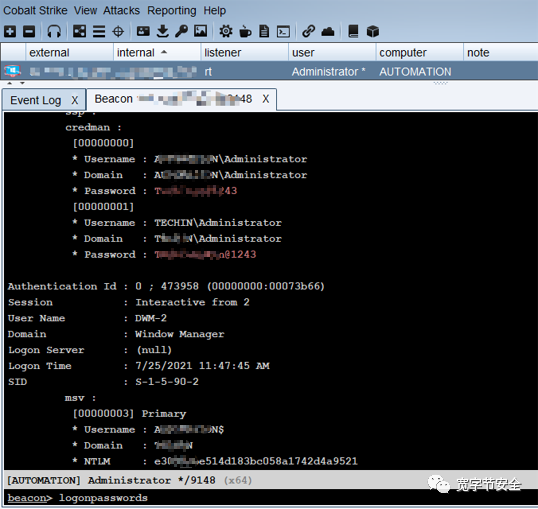Sort sessions by note column
The height and width of the screenshot is (509, 538).
[x=501, y=53]
